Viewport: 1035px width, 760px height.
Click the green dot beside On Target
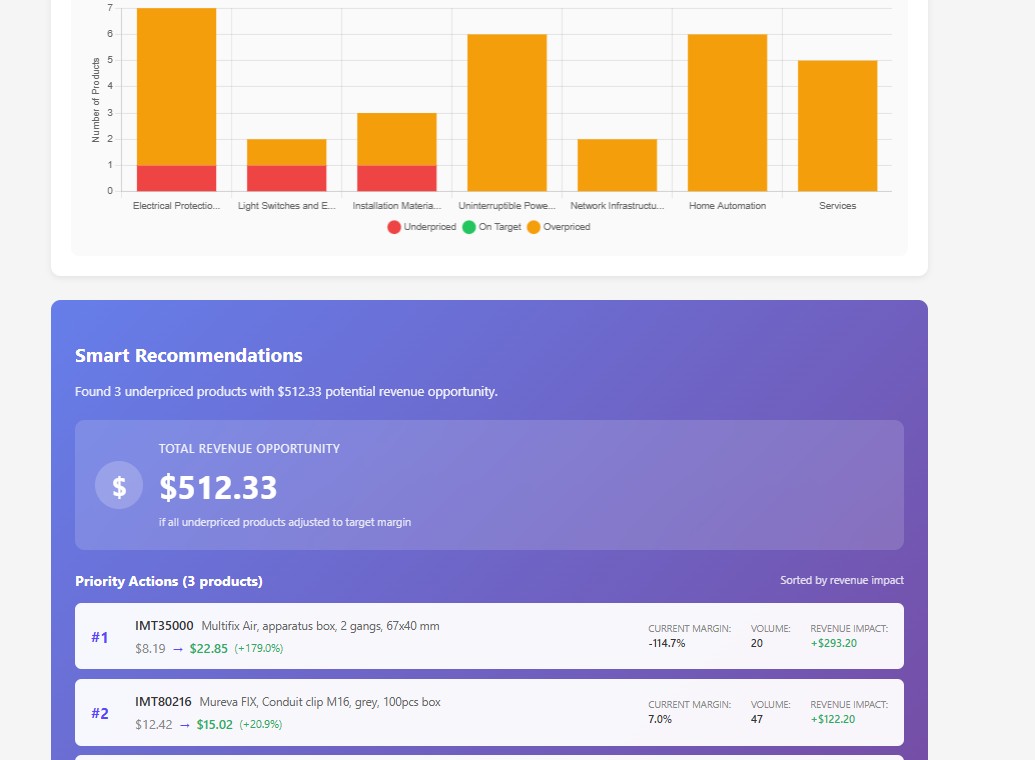click(x=467, y=227)
